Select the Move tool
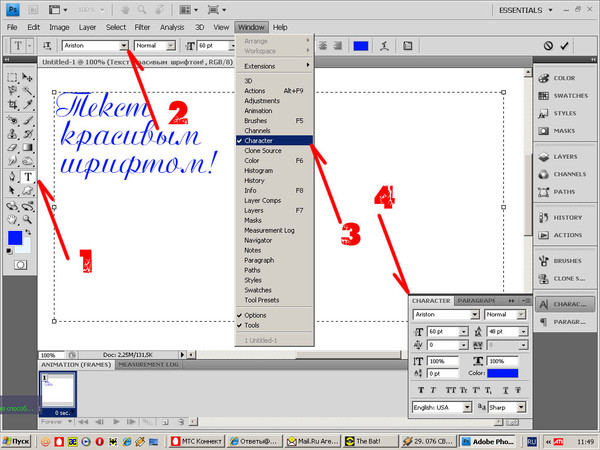The height and width of the screenshot is (450, 600). point(27,78)
